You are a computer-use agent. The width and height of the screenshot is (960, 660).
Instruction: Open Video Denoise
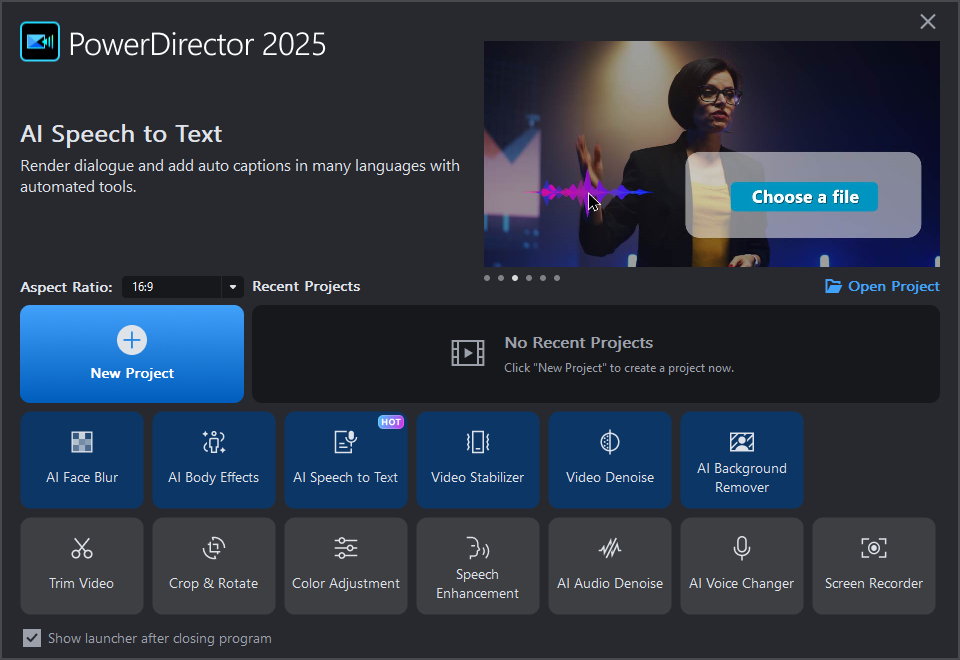tap(610, 460)
